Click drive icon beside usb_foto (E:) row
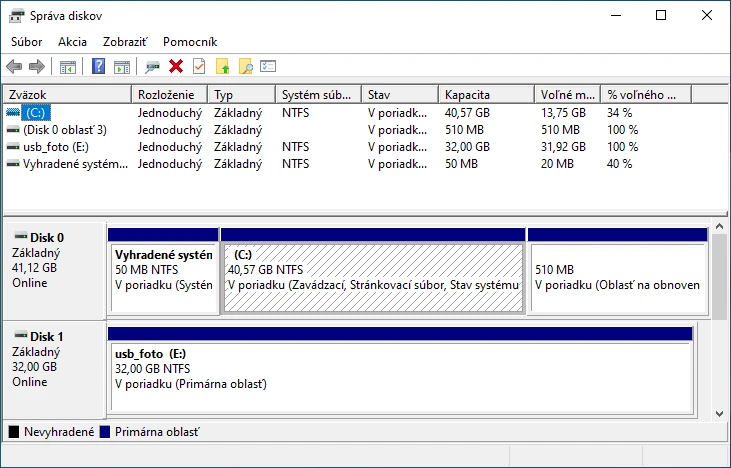The width and height of the screenshot is (731, 468). (x=13, y=147)
